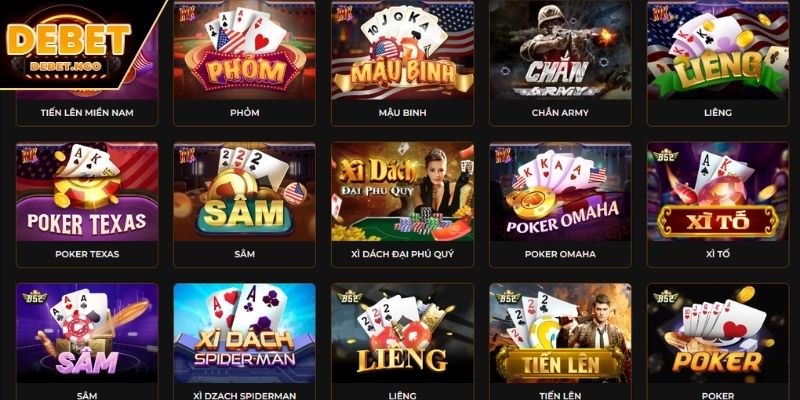Open the Phỏm card game thumbnail
This screenshot has width=800, height=400.
click(244, 50)
